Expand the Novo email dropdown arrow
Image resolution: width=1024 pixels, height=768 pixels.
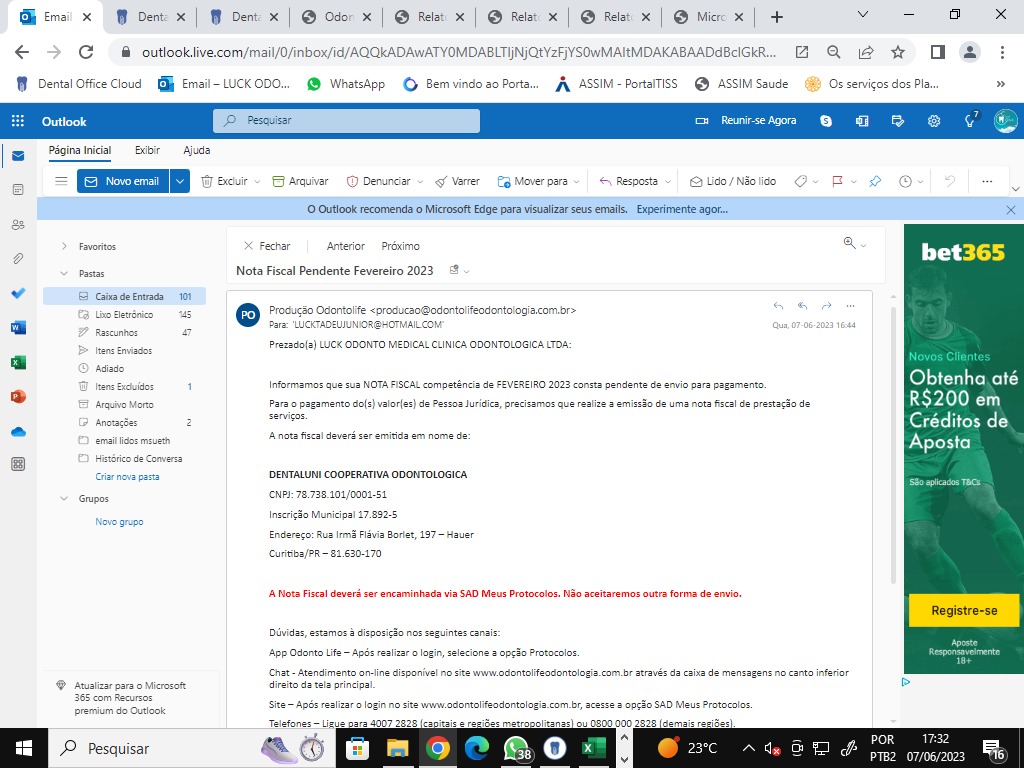point(180,181)
